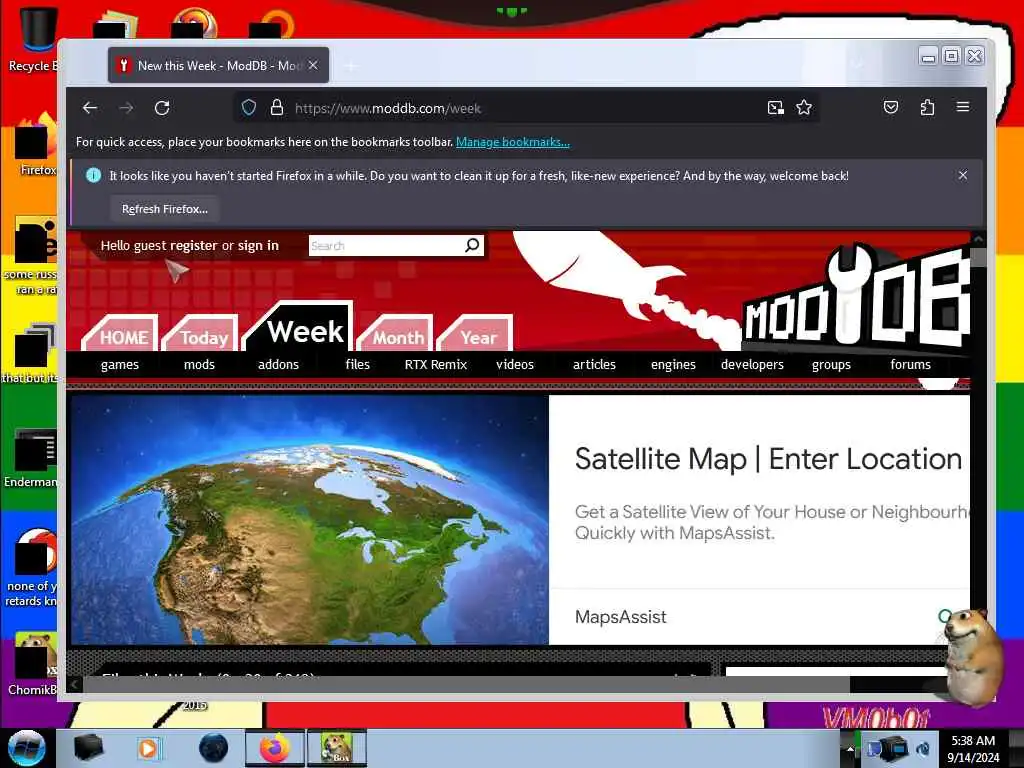Click the satellite Earth ad image
The image size is (1024, 768).
[x=310, y=520]
